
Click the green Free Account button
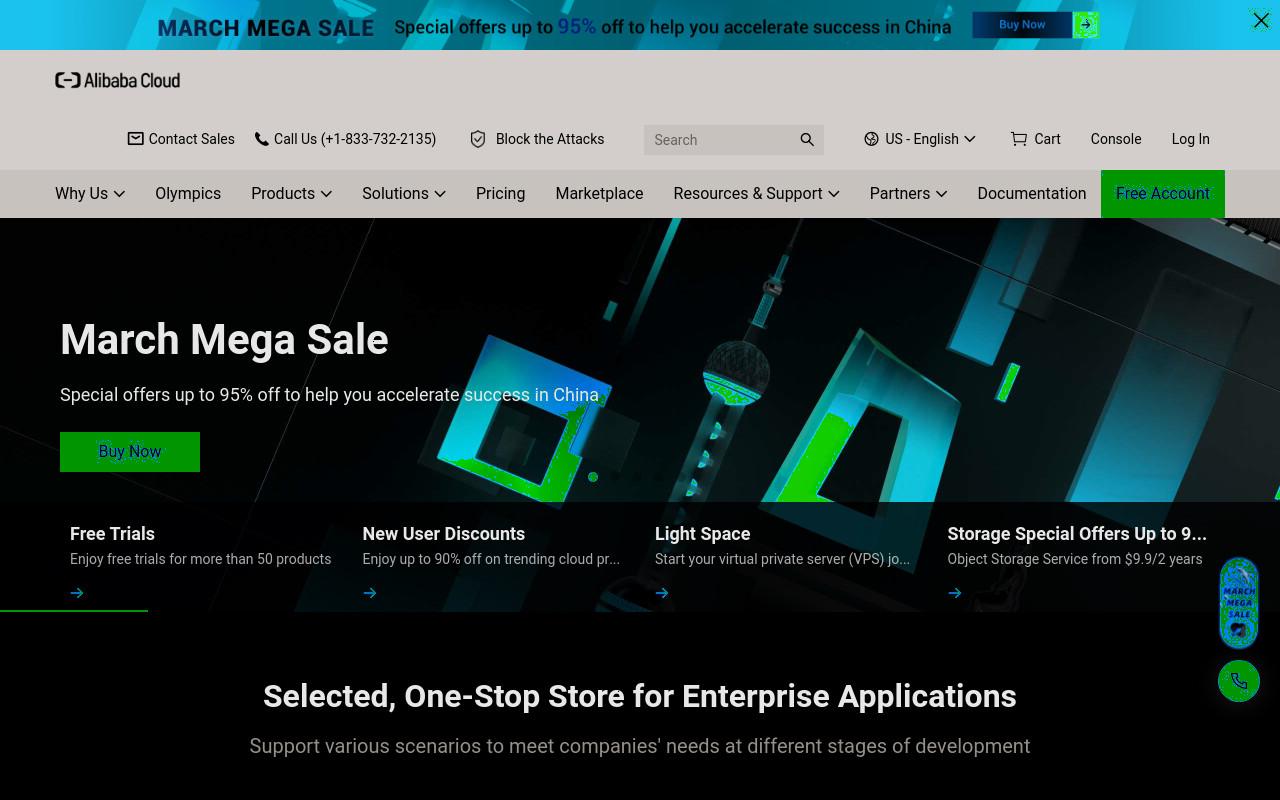point(1163,193)
